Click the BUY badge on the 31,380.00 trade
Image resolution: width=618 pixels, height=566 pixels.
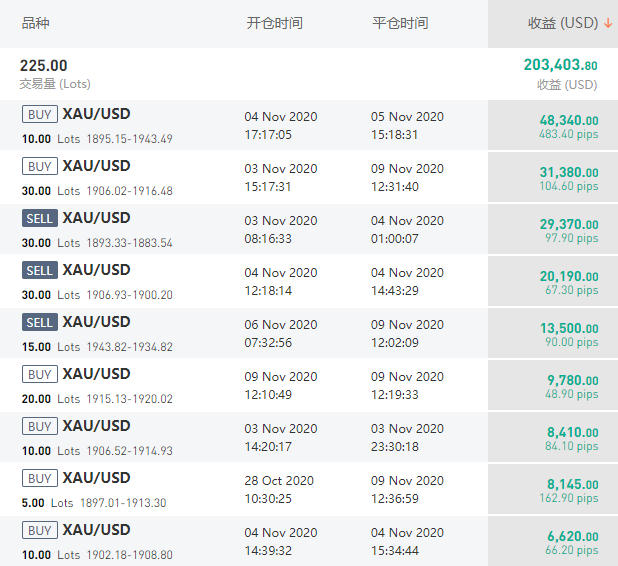(40, 166)
